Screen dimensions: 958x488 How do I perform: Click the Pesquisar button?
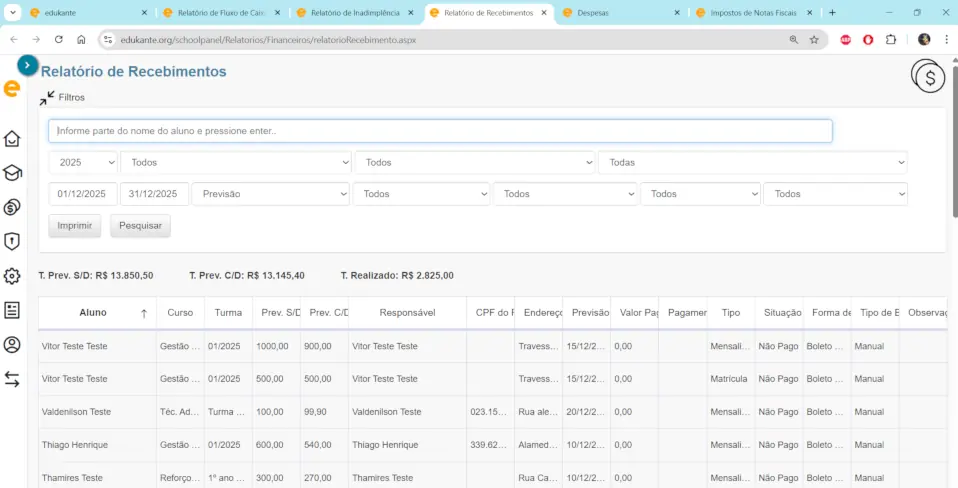141,226
